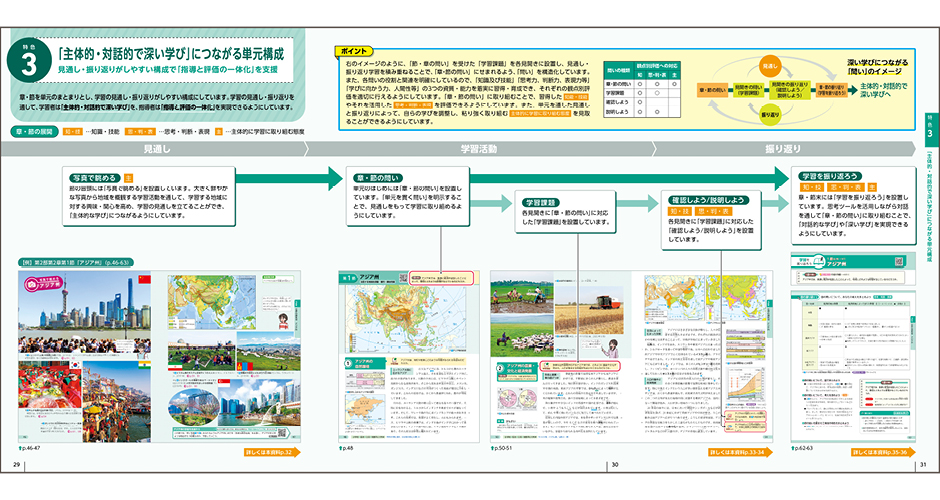Click the p.46-47 page label

(x=29, y=447)
